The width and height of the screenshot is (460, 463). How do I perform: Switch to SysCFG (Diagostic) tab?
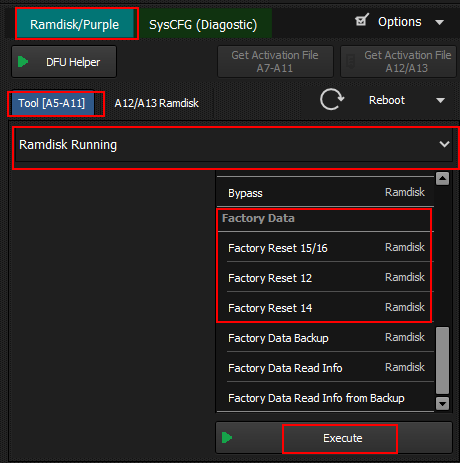(203, 24)
